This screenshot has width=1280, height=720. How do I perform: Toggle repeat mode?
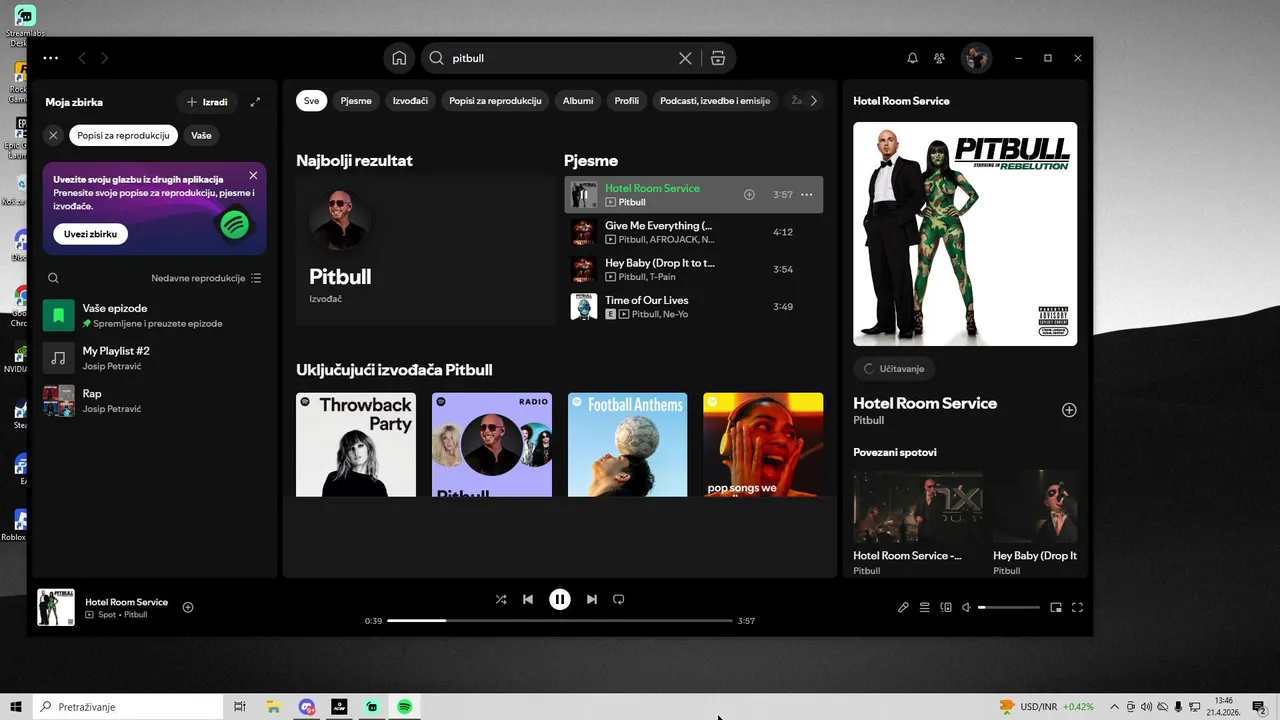(618, 599)
